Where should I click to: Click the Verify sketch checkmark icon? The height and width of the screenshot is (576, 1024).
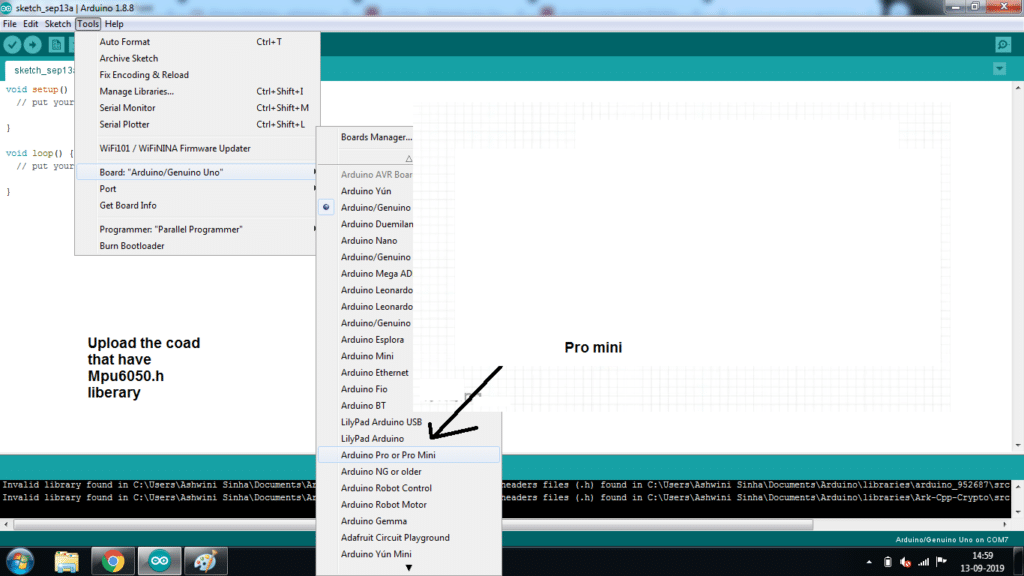pyautogui.click(x=12, y=45)
